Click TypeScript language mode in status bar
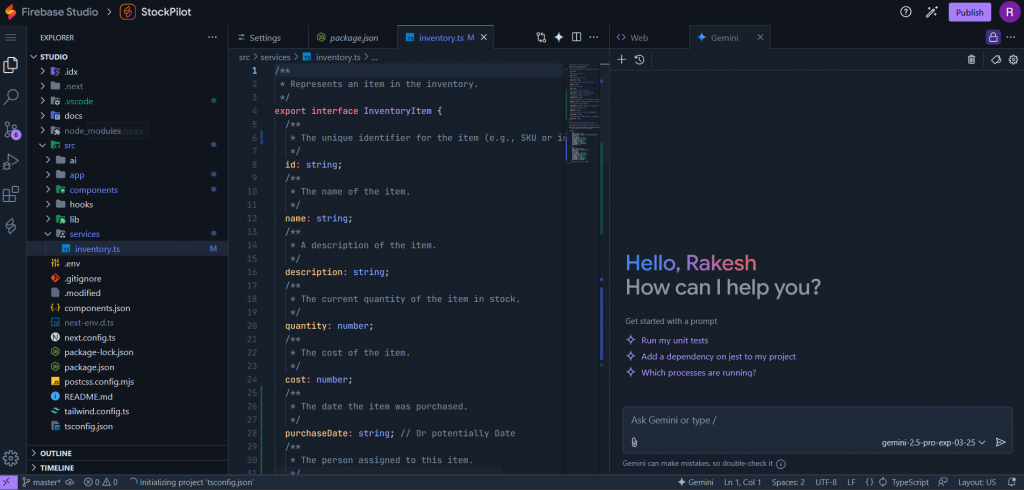 point(910,482)
